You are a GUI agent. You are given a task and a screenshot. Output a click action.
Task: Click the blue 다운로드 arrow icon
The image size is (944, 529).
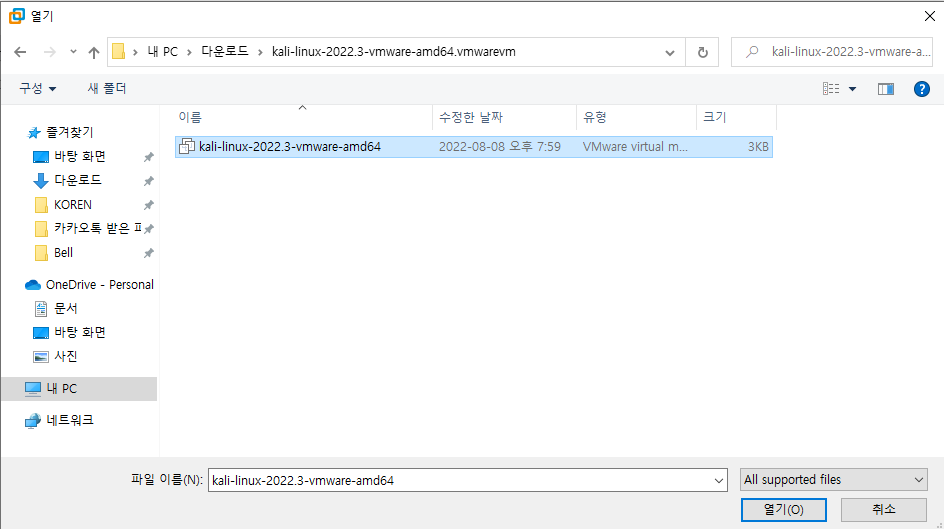click(41, 181)
